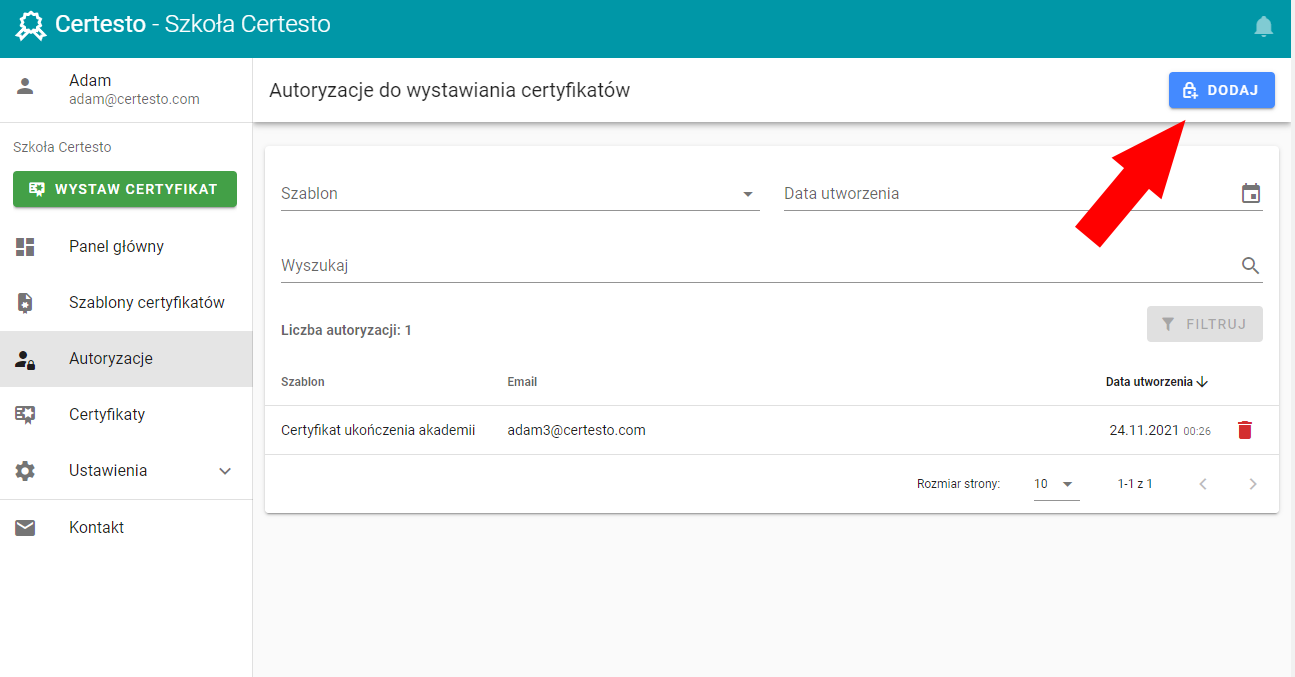
Task: Click the Szablon column header
Action: (x=303, y=382)
